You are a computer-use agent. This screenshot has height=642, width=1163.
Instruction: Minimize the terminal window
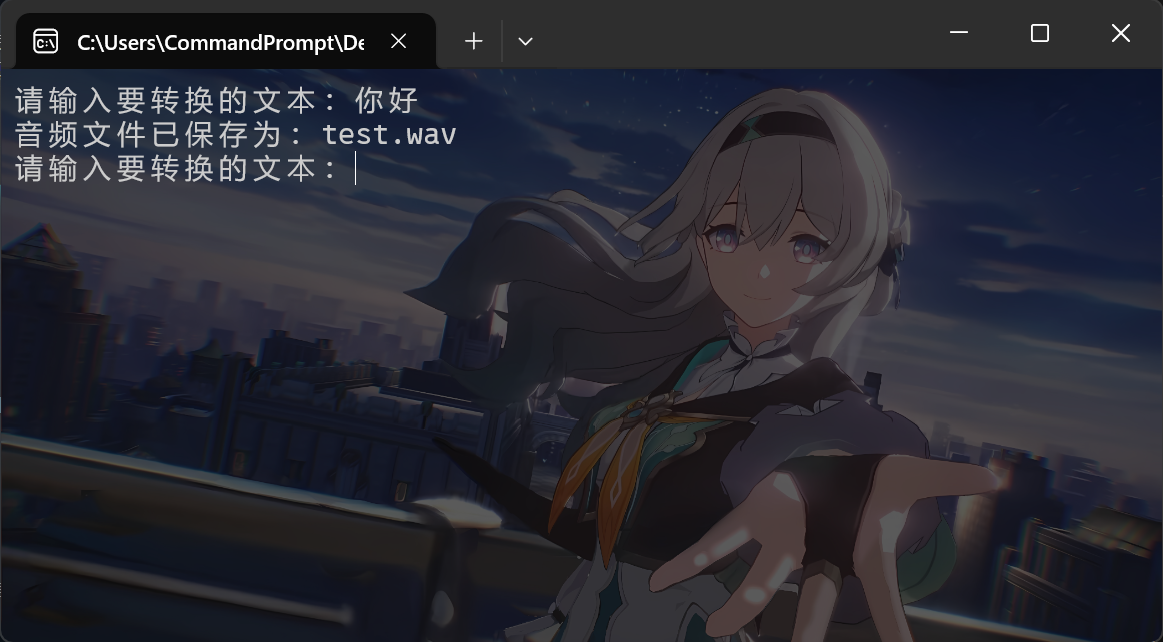[x=959, y=33]
